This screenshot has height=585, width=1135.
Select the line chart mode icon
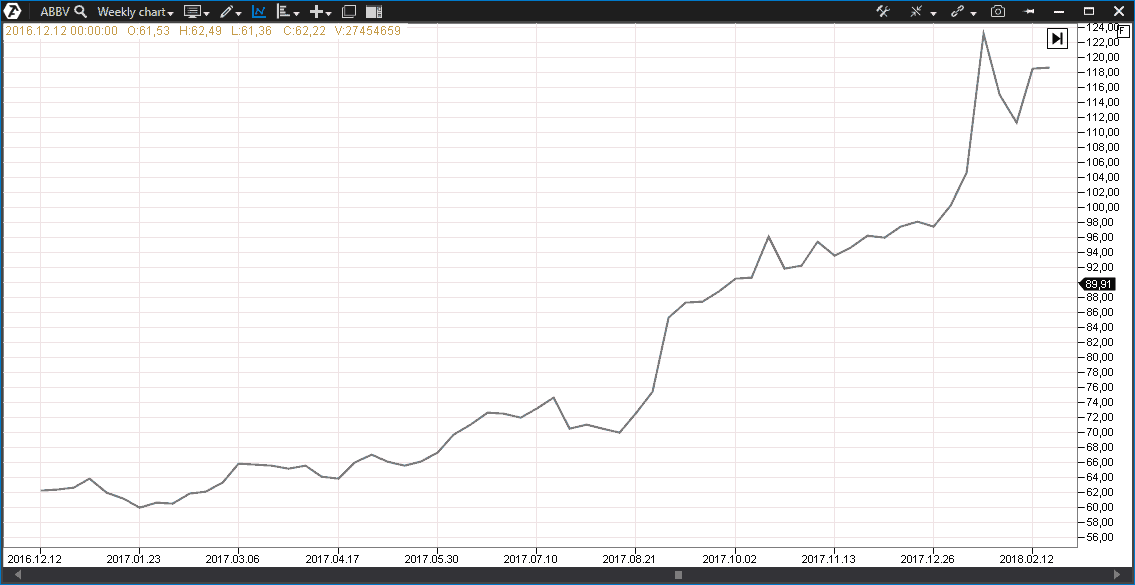point(259,12)
